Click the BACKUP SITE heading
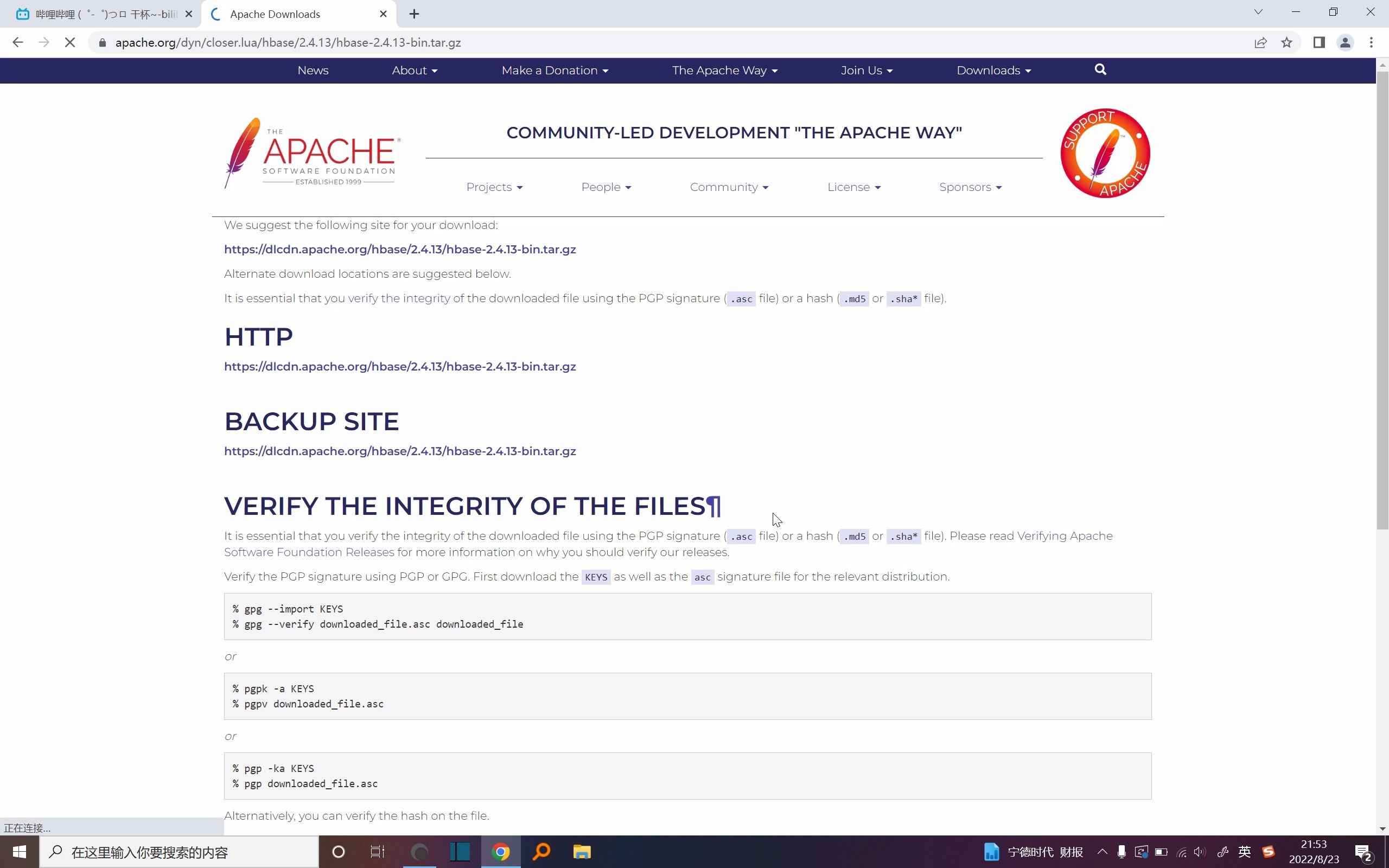This screenshot has width=1389, height=868. click(311, 422)
